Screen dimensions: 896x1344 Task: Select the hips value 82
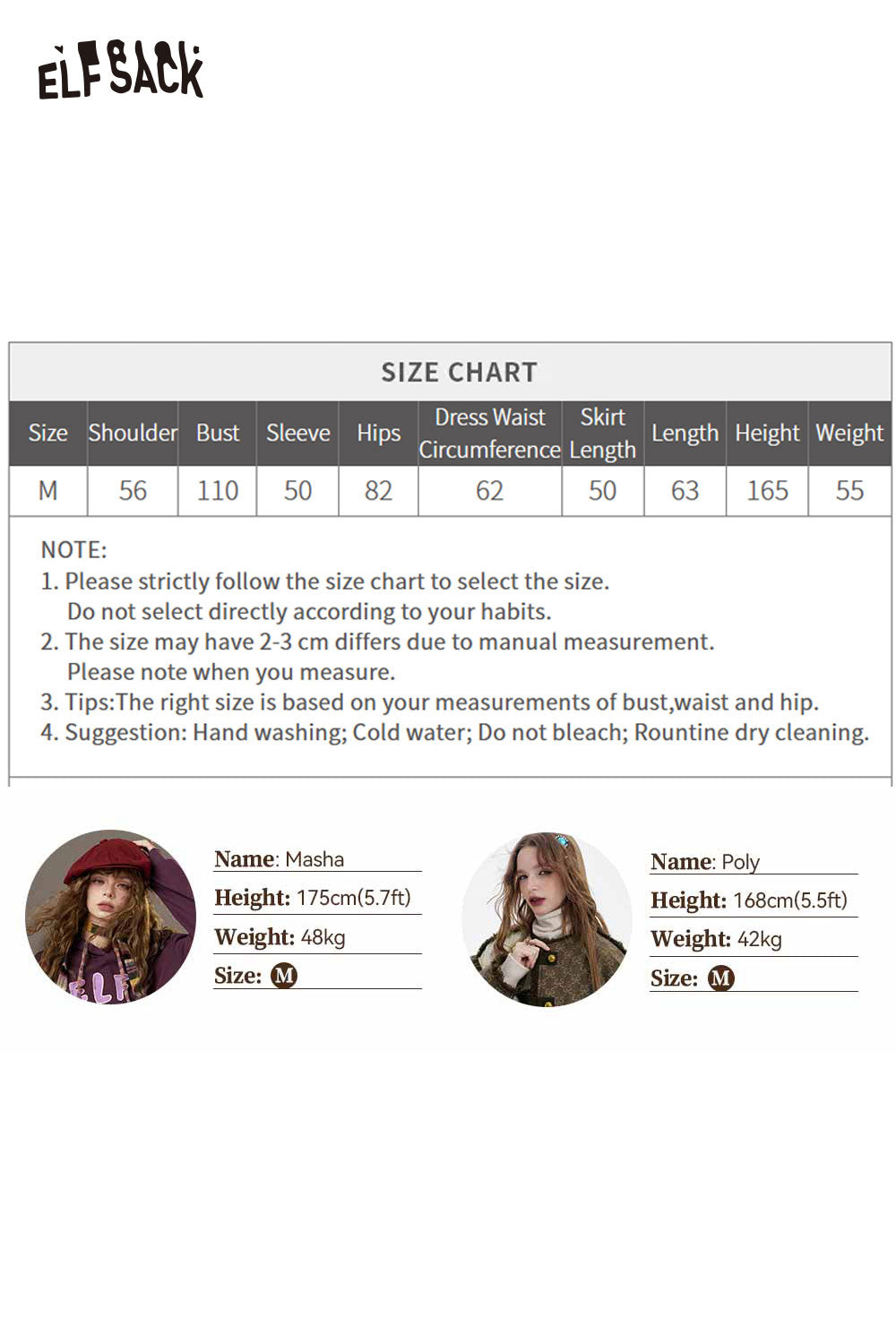tap(378, 491)
